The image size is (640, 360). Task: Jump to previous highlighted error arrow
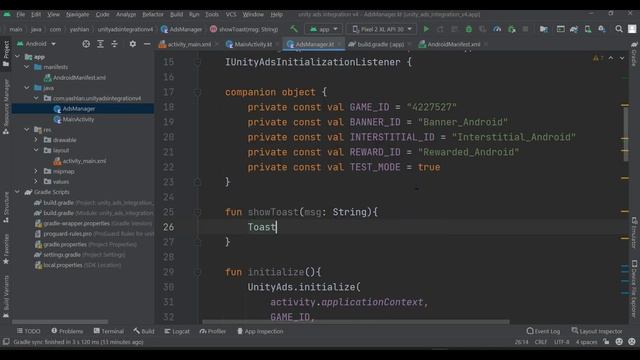point(611,58)
